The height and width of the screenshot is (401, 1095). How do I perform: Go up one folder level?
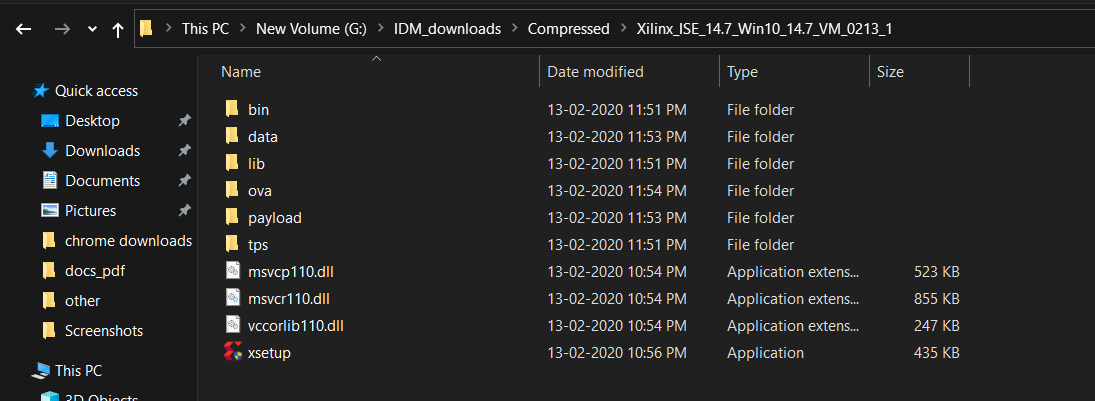[x=117, y=29]
